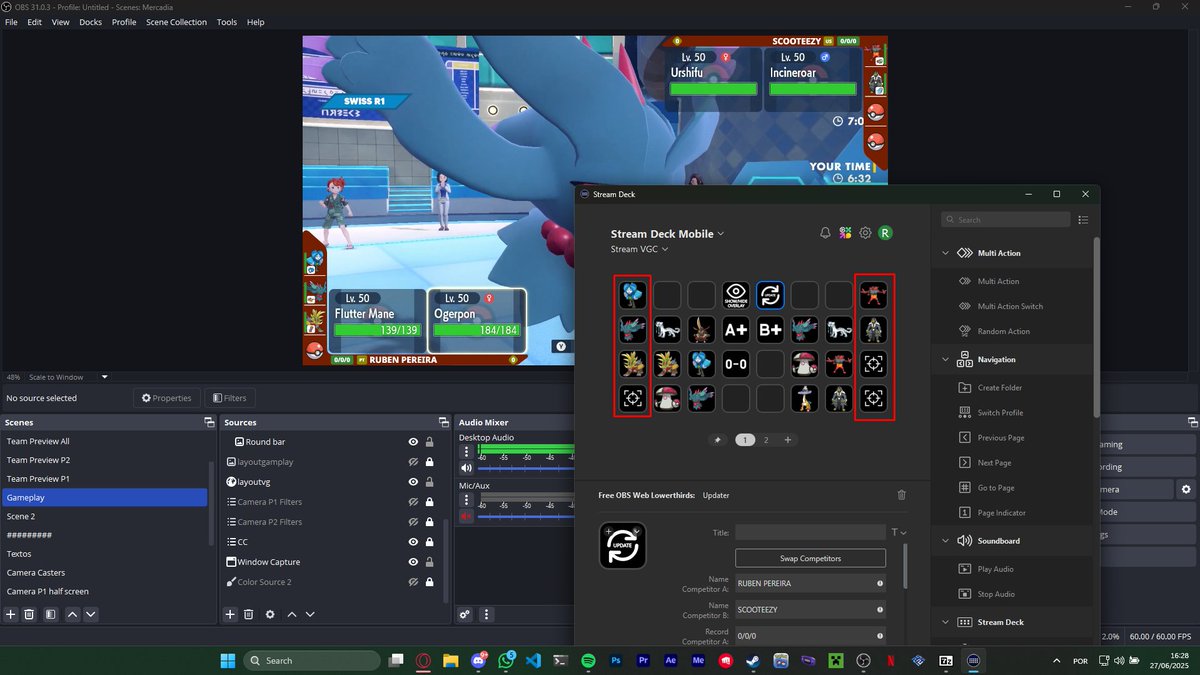Show the Camera P1 Filters source
Viewport: 1200px width, 675px height.
[413, 502]
